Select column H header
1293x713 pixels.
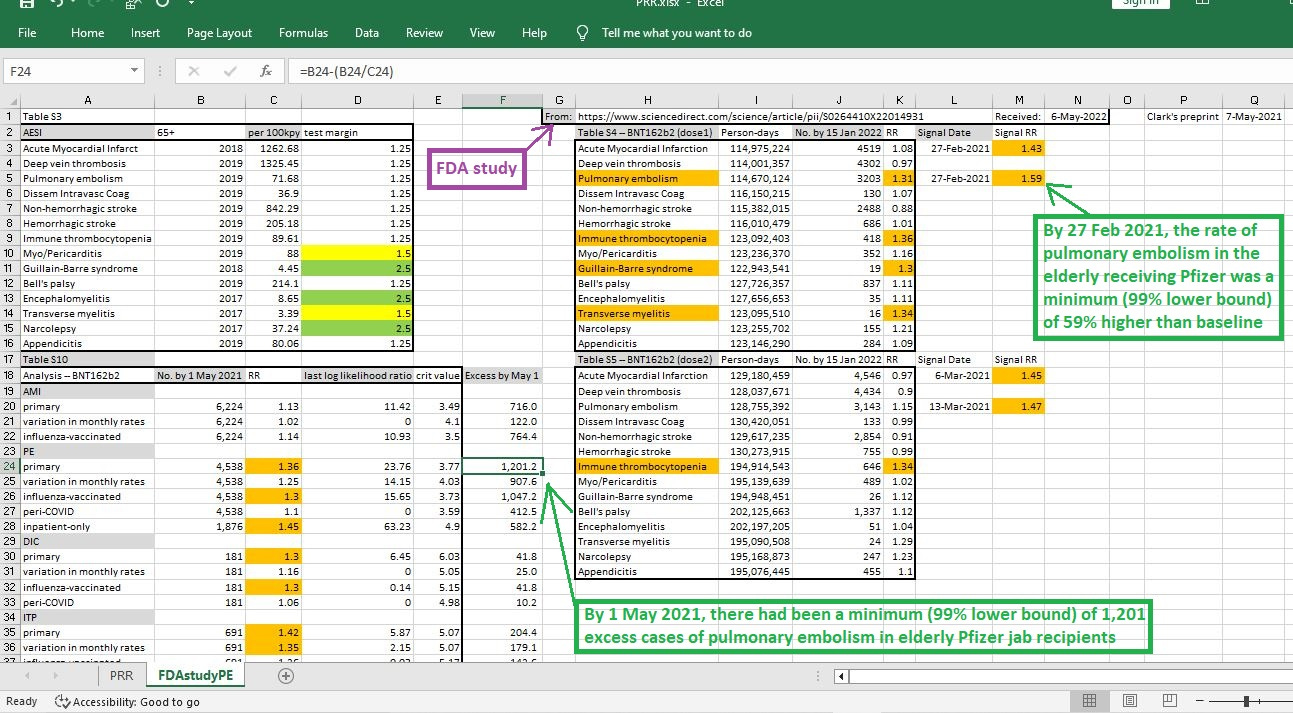click(x=648, y=100)
